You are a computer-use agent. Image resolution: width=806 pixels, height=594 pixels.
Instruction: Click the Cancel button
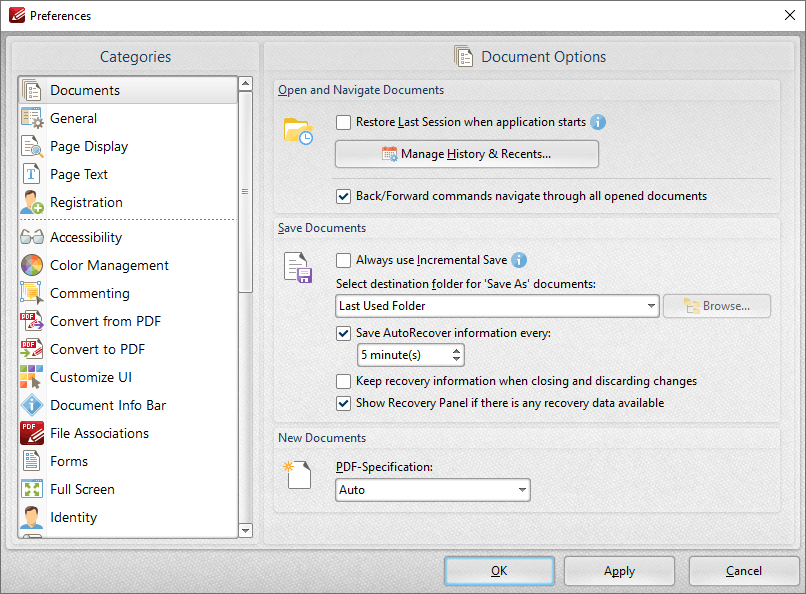[x=744, y=571]
